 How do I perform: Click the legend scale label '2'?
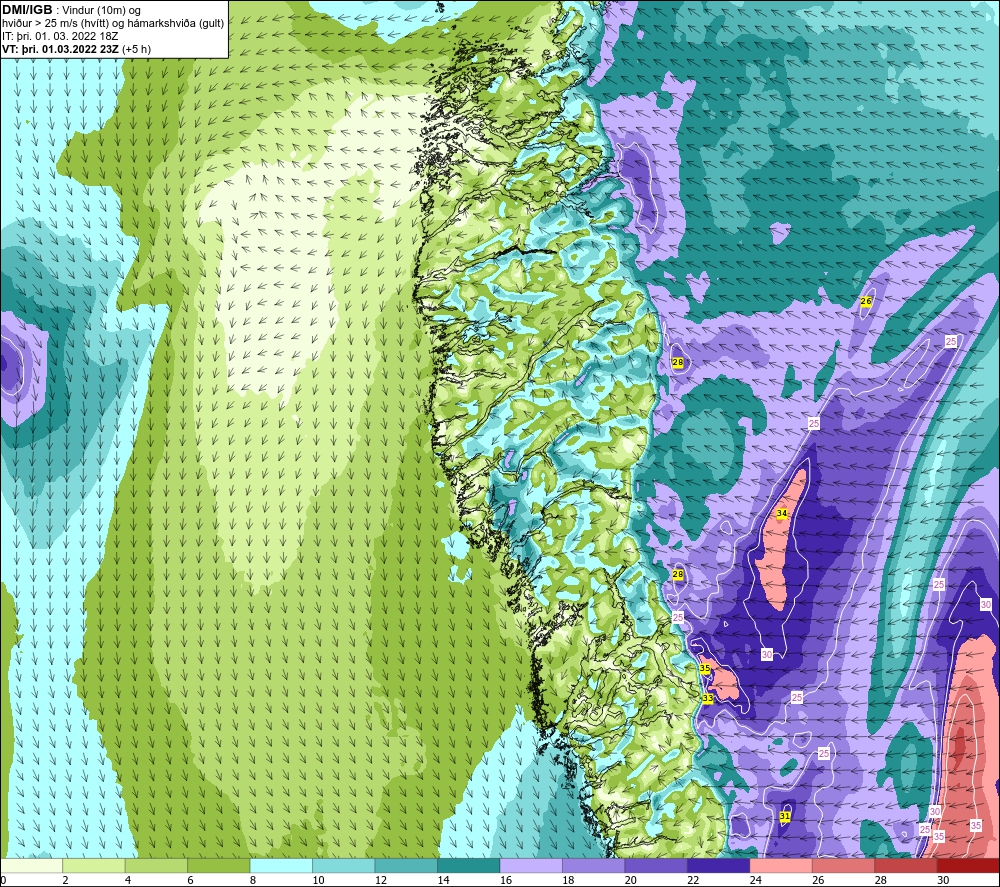(x=66, y=880)
